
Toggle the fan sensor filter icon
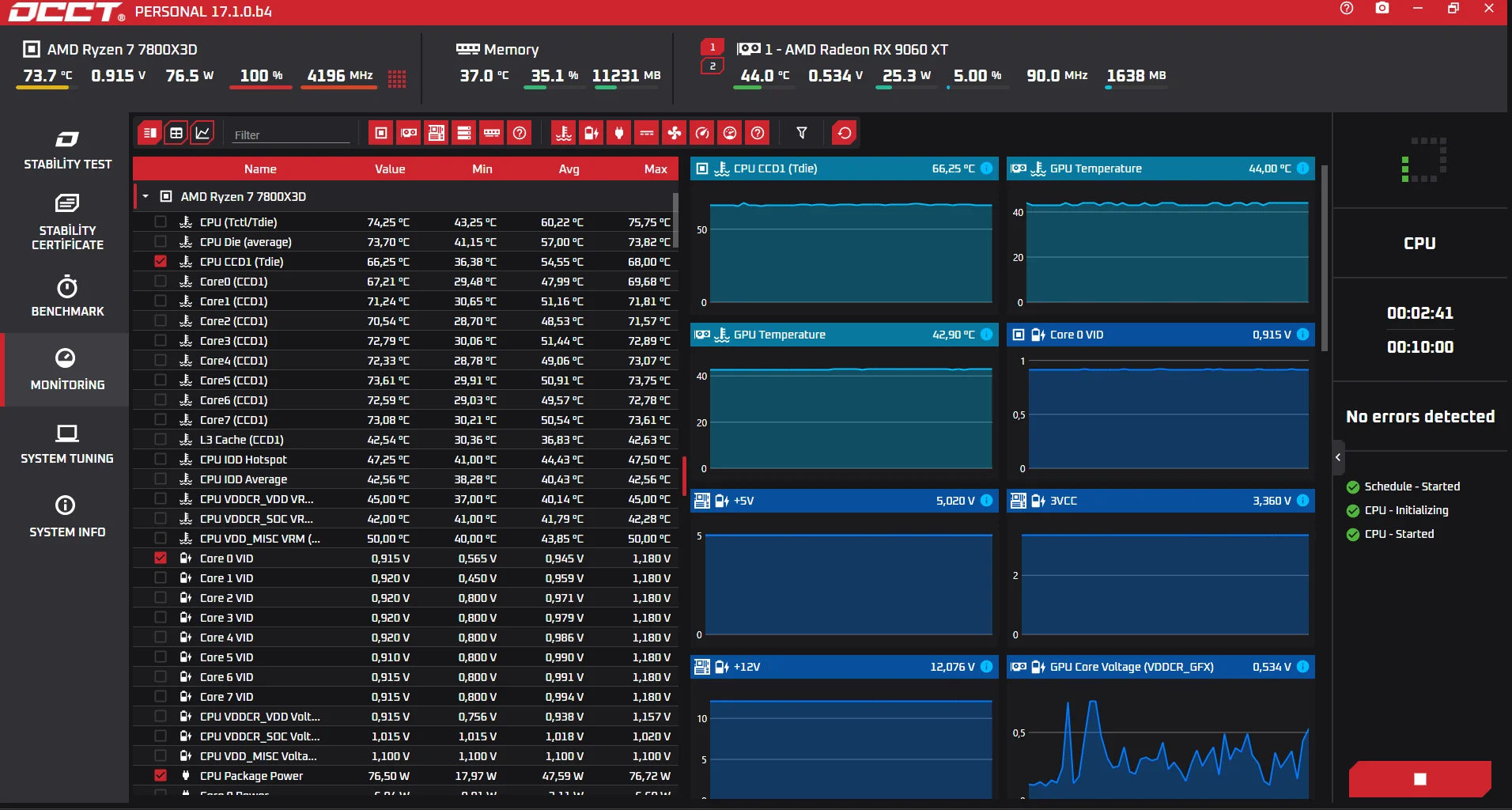[x=675, y=133]
